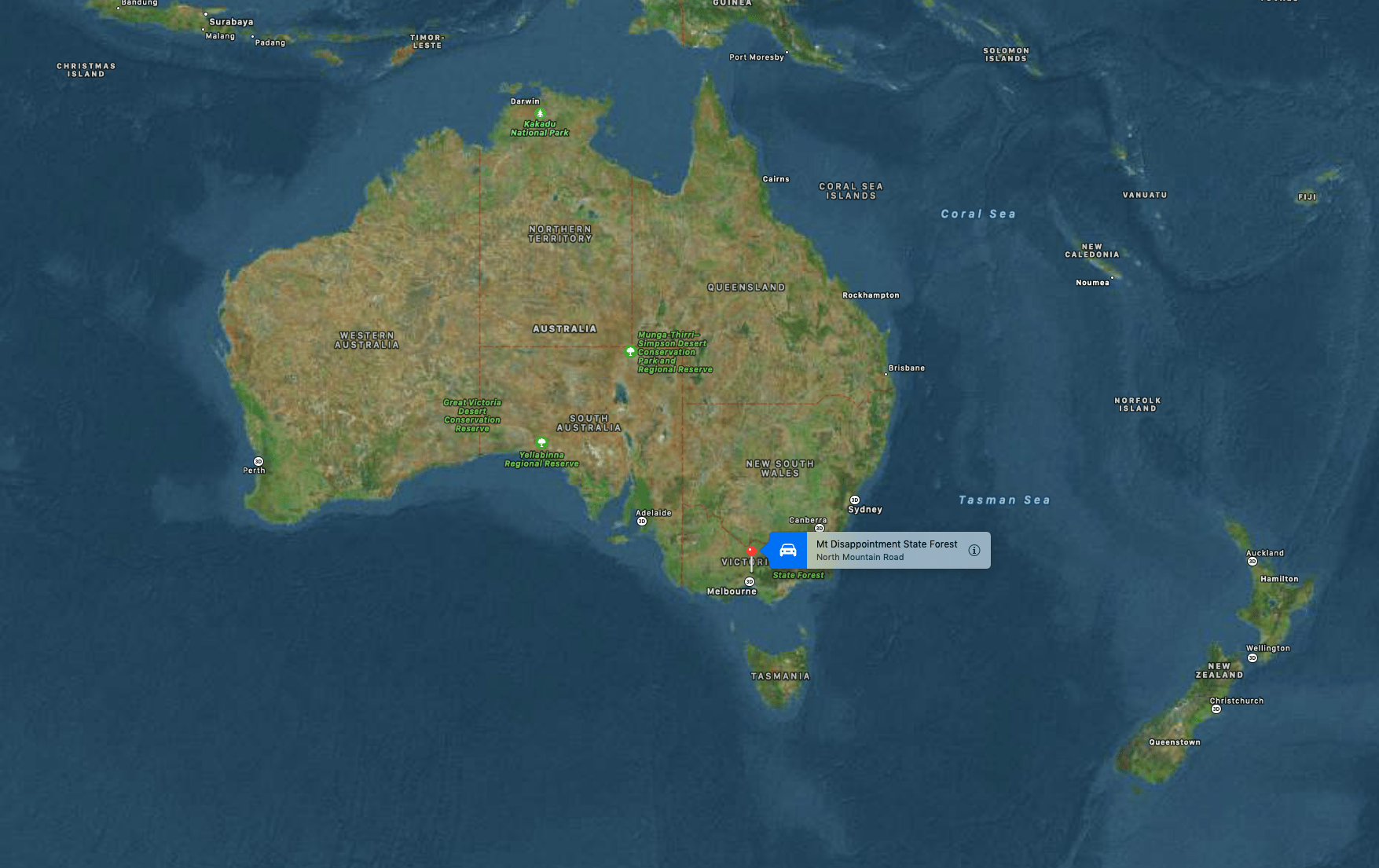
Task: Select the Queenstown city label
Action: pos(1175,742)
